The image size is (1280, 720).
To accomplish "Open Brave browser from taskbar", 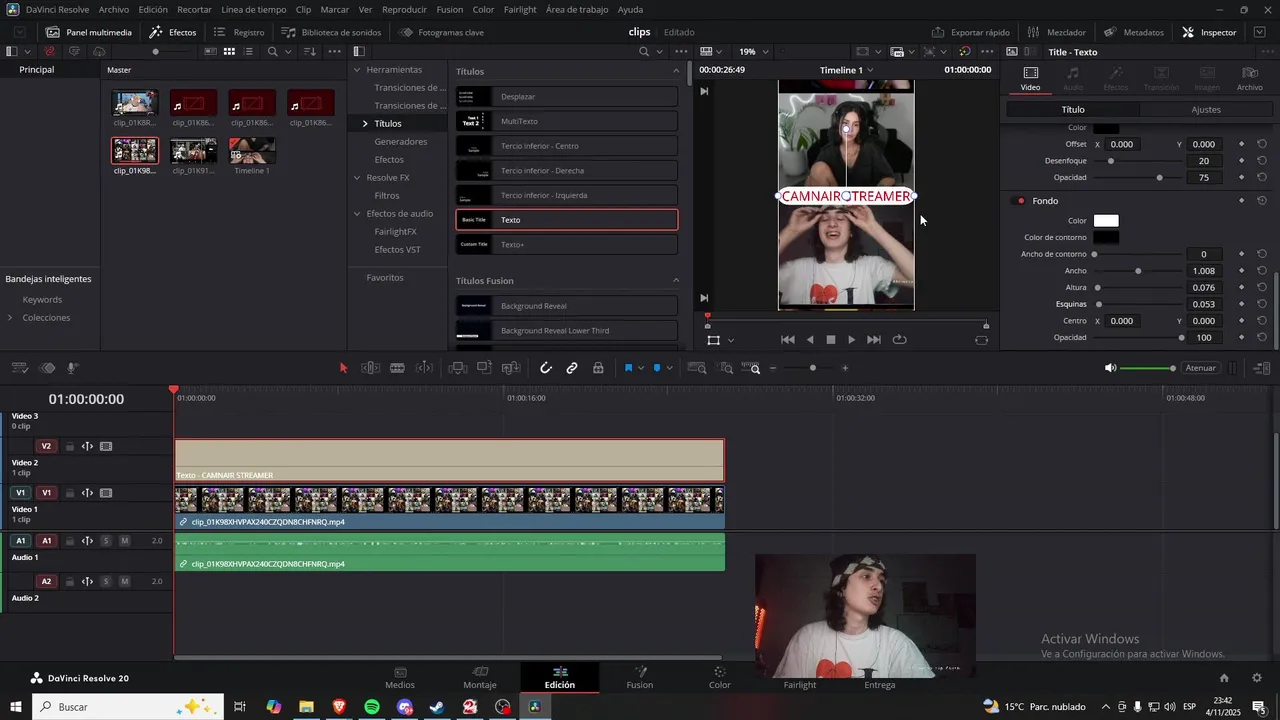I will point(339,707).
